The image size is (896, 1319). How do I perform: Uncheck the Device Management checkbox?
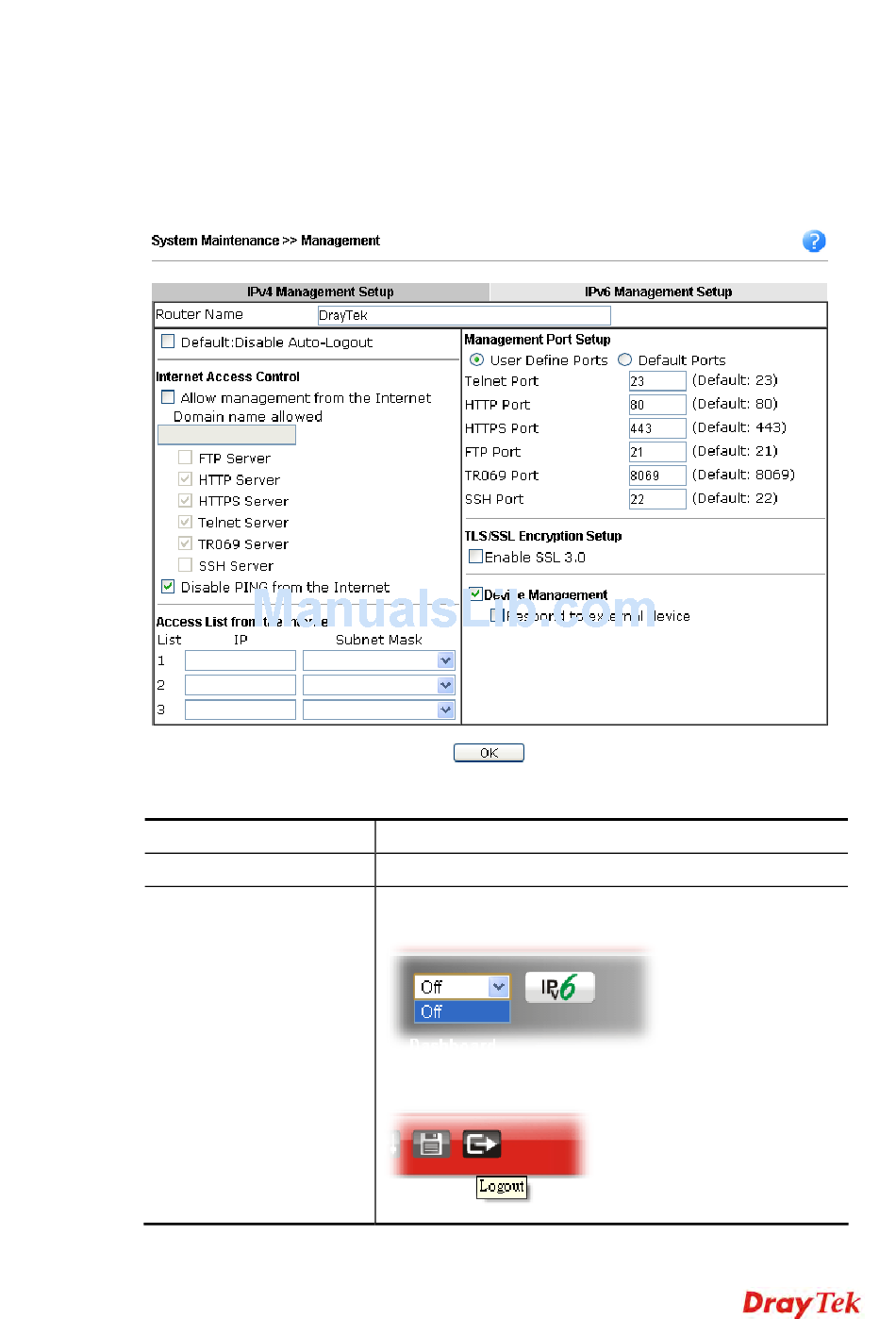[x=475, y=594]
